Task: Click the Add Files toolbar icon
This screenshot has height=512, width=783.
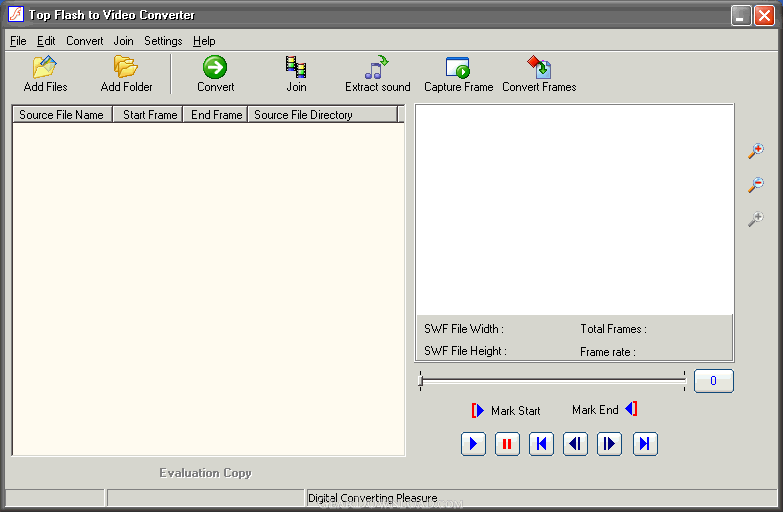Action: click(x=45, y=67)
